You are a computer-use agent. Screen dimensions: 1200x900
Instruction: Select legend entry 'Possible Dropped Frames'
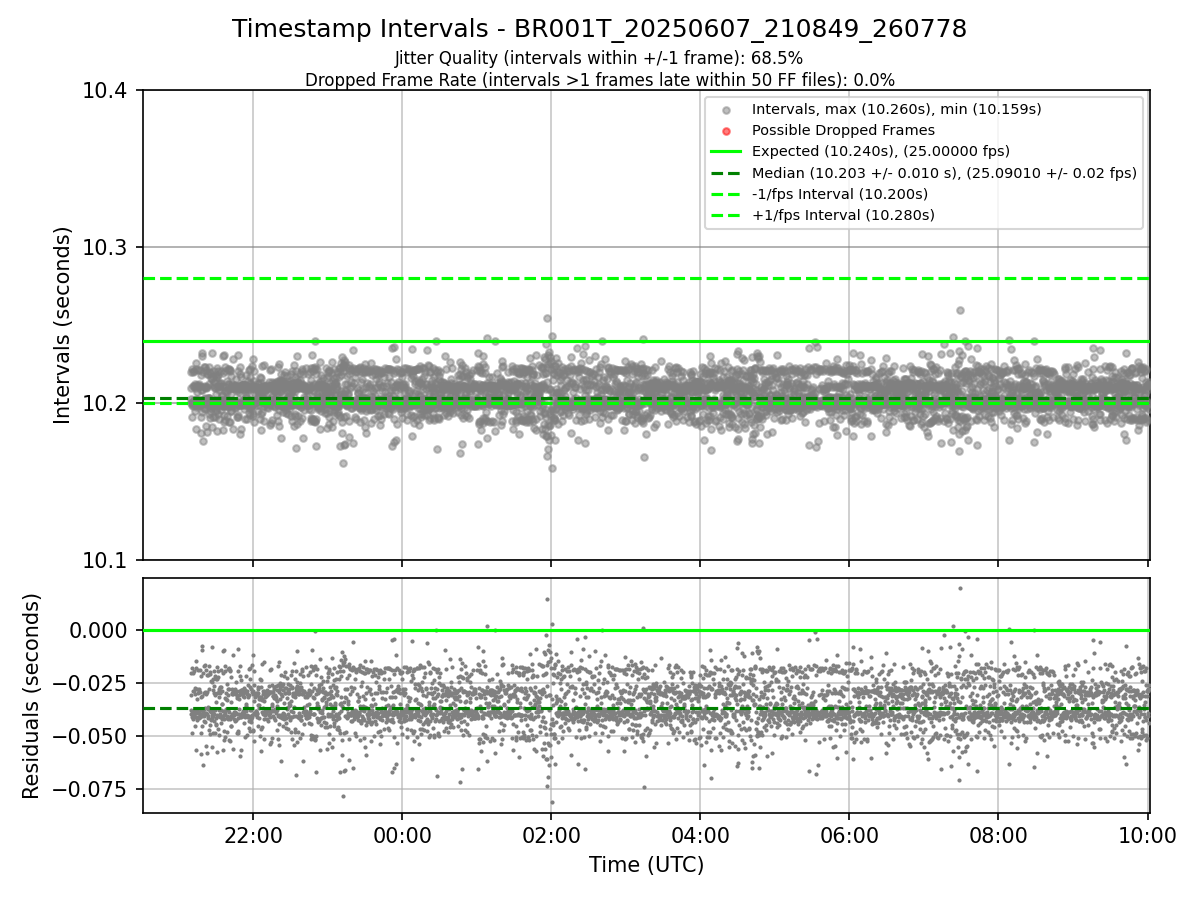coord(843,130)
